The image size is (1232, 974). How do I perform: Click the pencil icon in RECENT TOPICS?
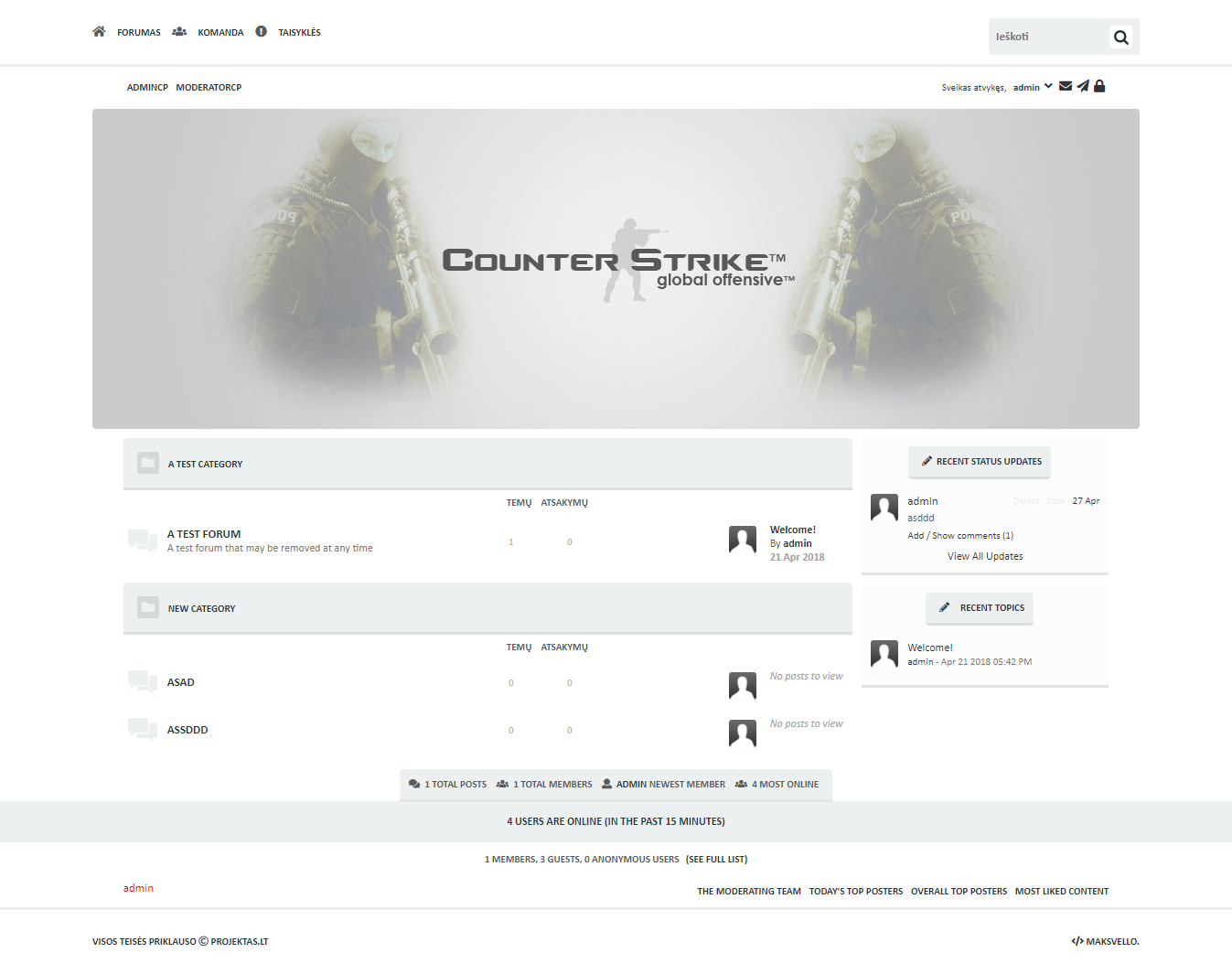tap(945, 607)
